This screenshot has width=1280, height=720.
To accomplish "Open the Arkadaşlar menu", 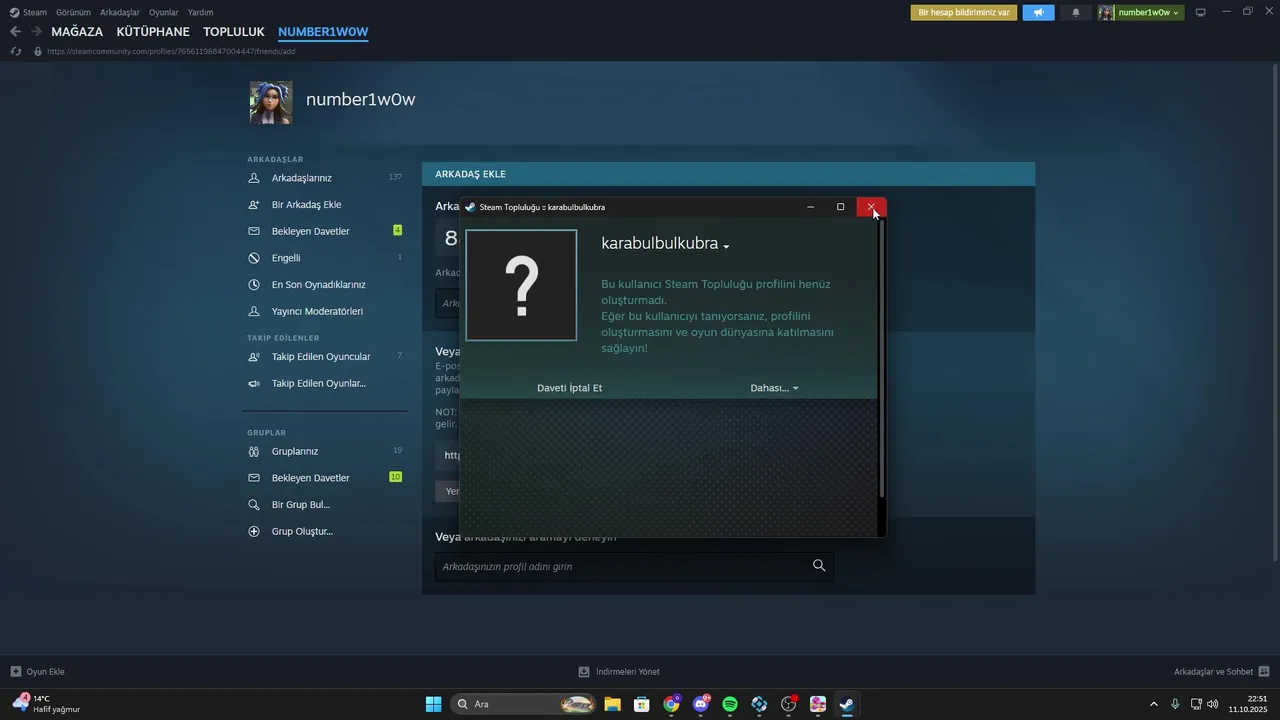I will click(120, 12).
